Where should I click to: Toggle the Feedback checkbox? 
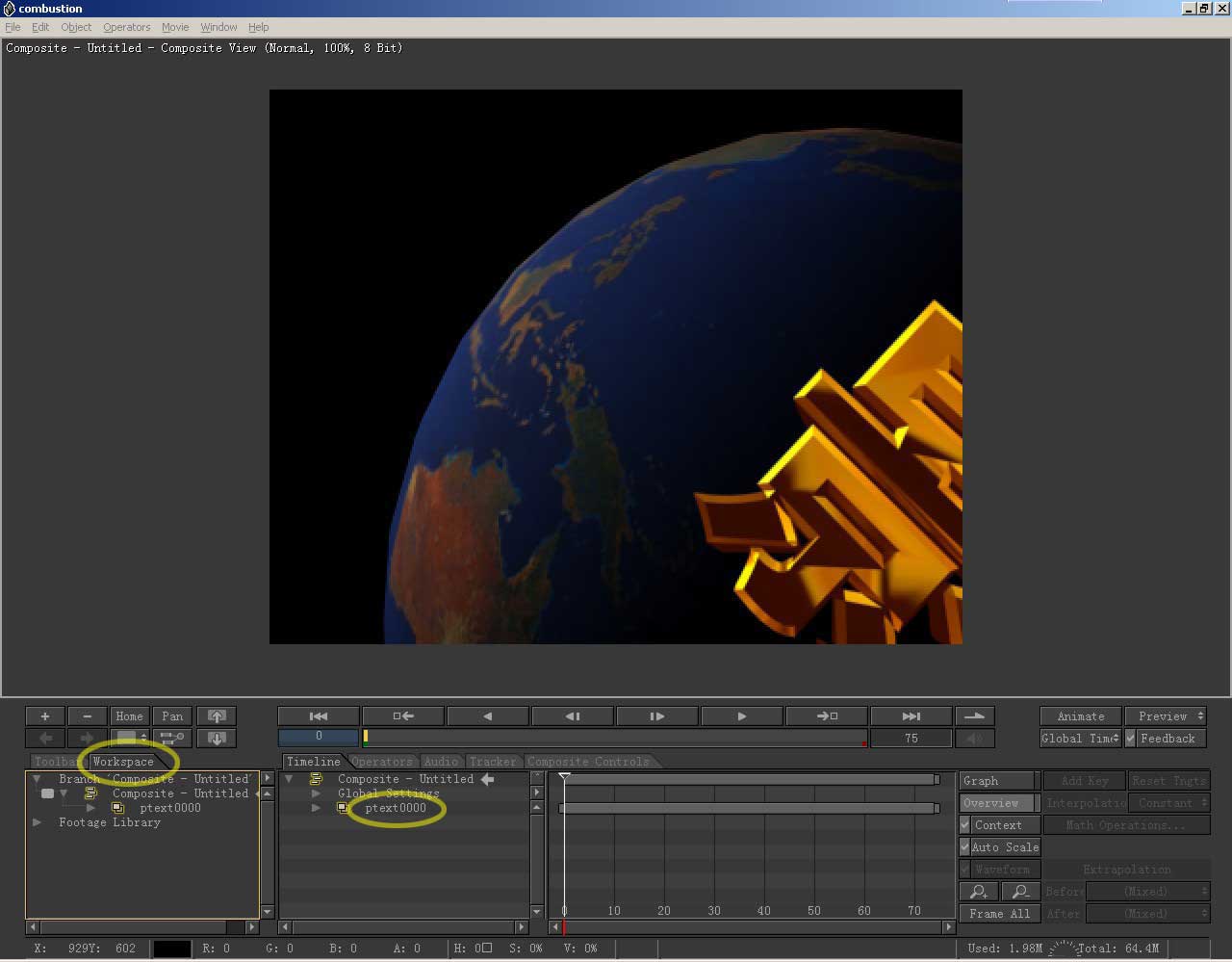(1131, 739)
